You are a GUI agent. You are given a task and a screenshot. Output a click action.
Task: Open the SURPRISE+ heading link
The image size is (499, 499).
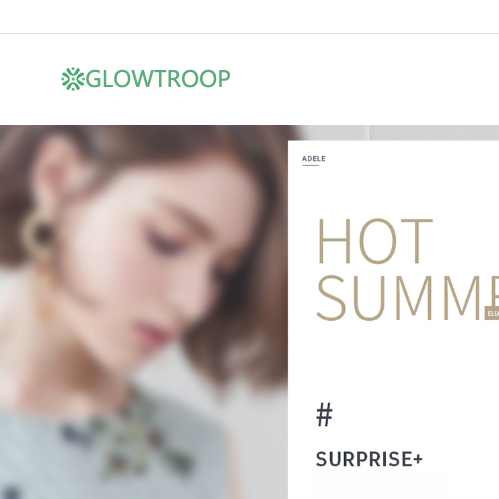[369, 459]
